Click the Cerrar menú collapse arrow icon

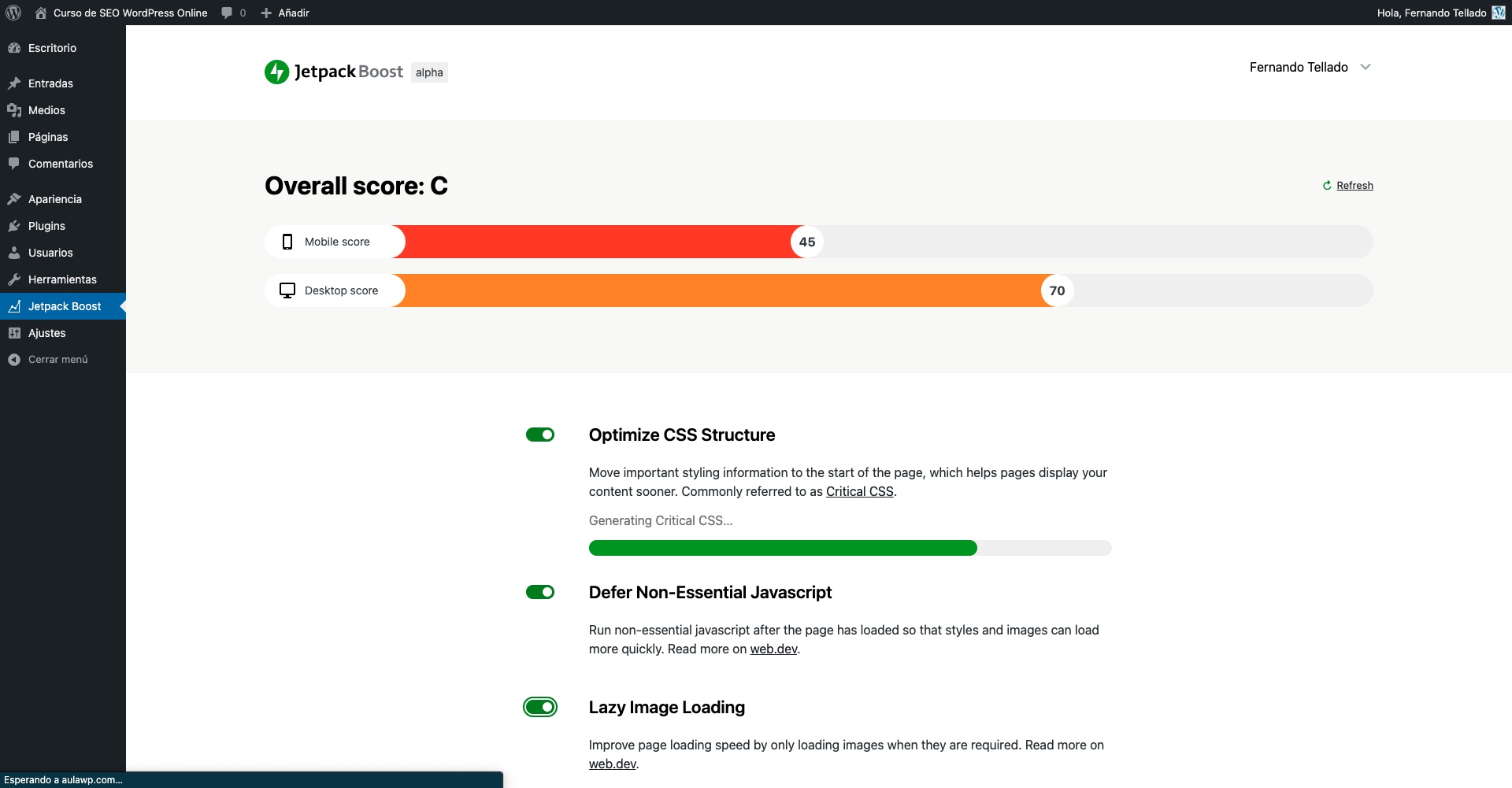coord(14,360)
